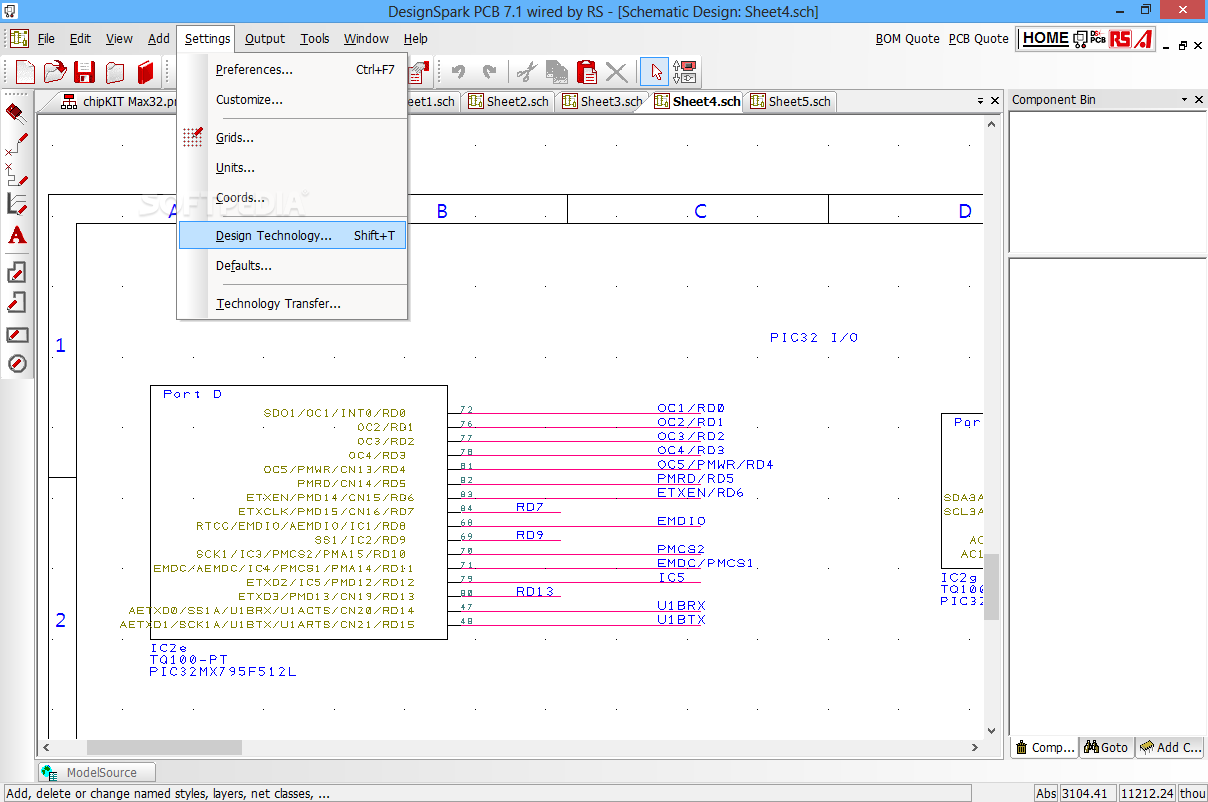Click the PIC32MX795F512L component name
Screen dimensions: 1208x802
click(223, 672)
